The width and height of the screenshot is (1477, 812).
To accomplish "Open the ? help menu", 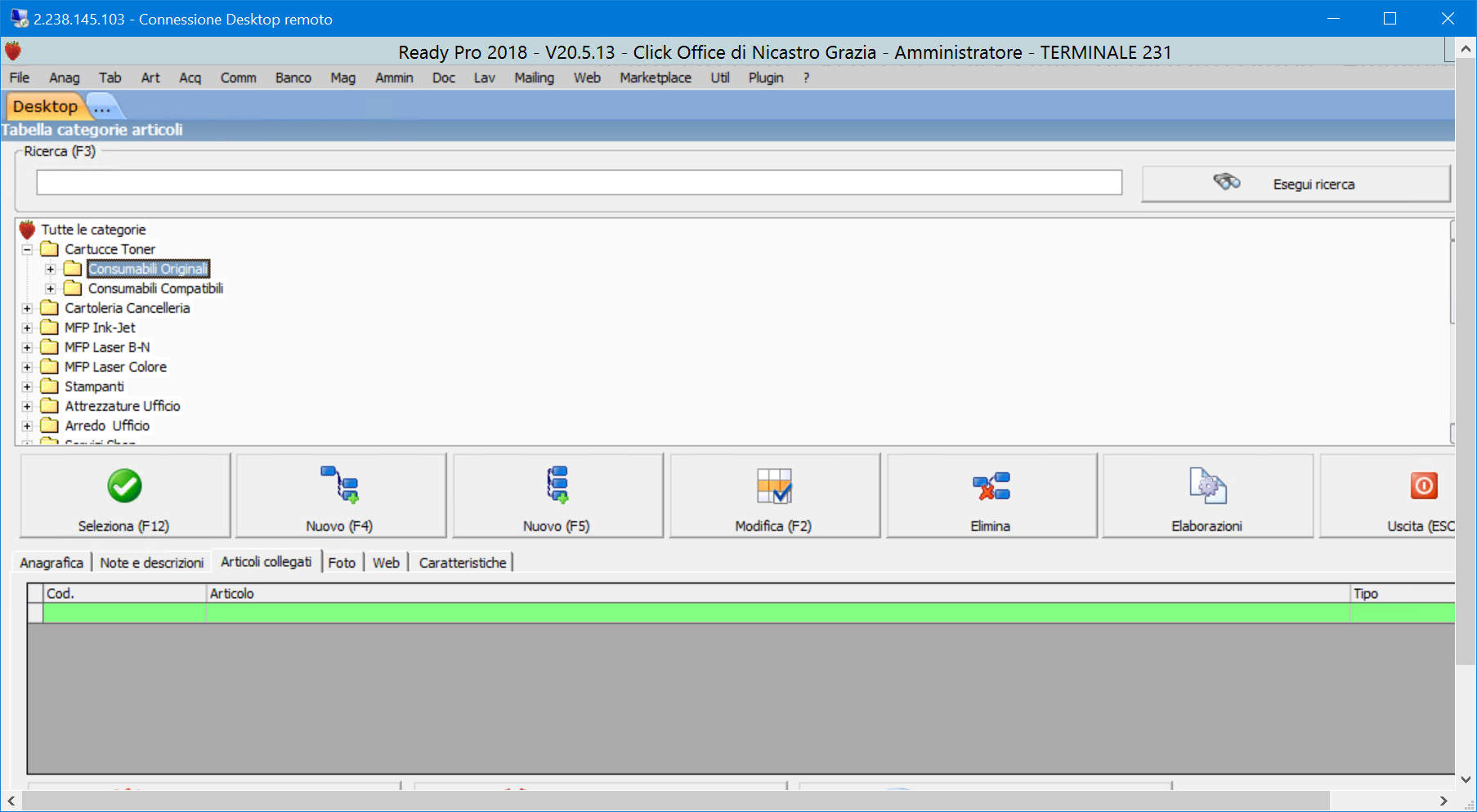I will tap(806, 78).
